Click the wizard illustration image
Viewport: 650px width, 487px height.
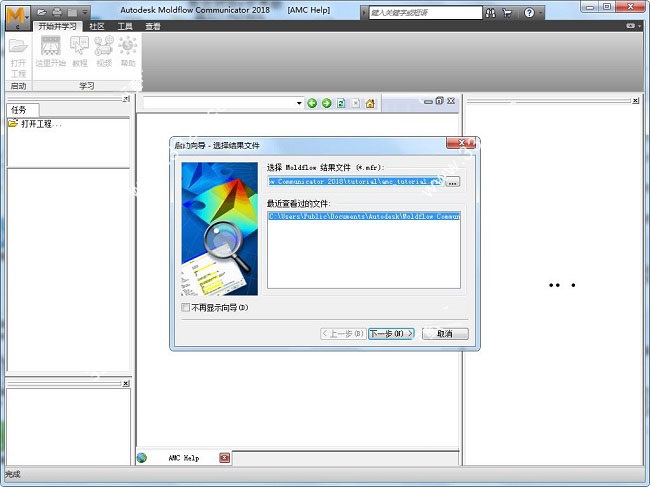[x=220, y=229]
